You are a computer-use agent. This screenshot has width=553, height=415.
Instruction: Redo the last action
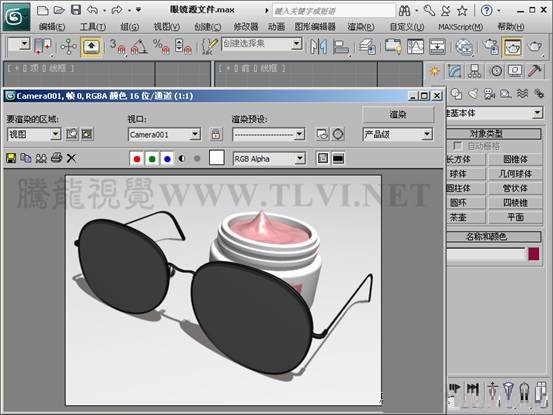coord(117,10)
